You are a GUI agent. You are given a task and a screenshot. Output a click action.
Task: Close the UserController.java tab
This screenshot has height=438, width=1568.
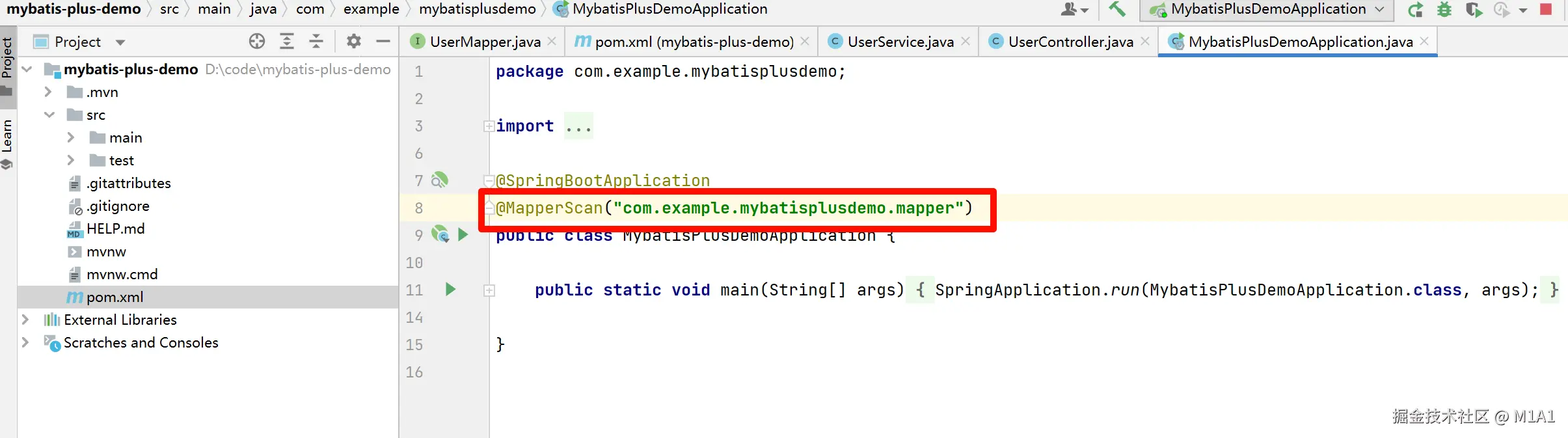click(1145, 41)
